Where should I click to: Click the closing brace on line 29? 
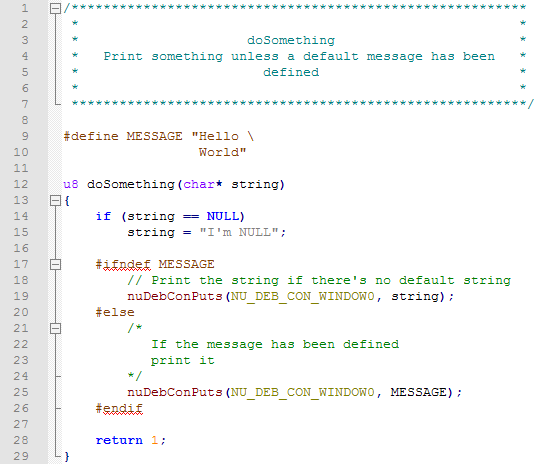[x=67, y=456]
